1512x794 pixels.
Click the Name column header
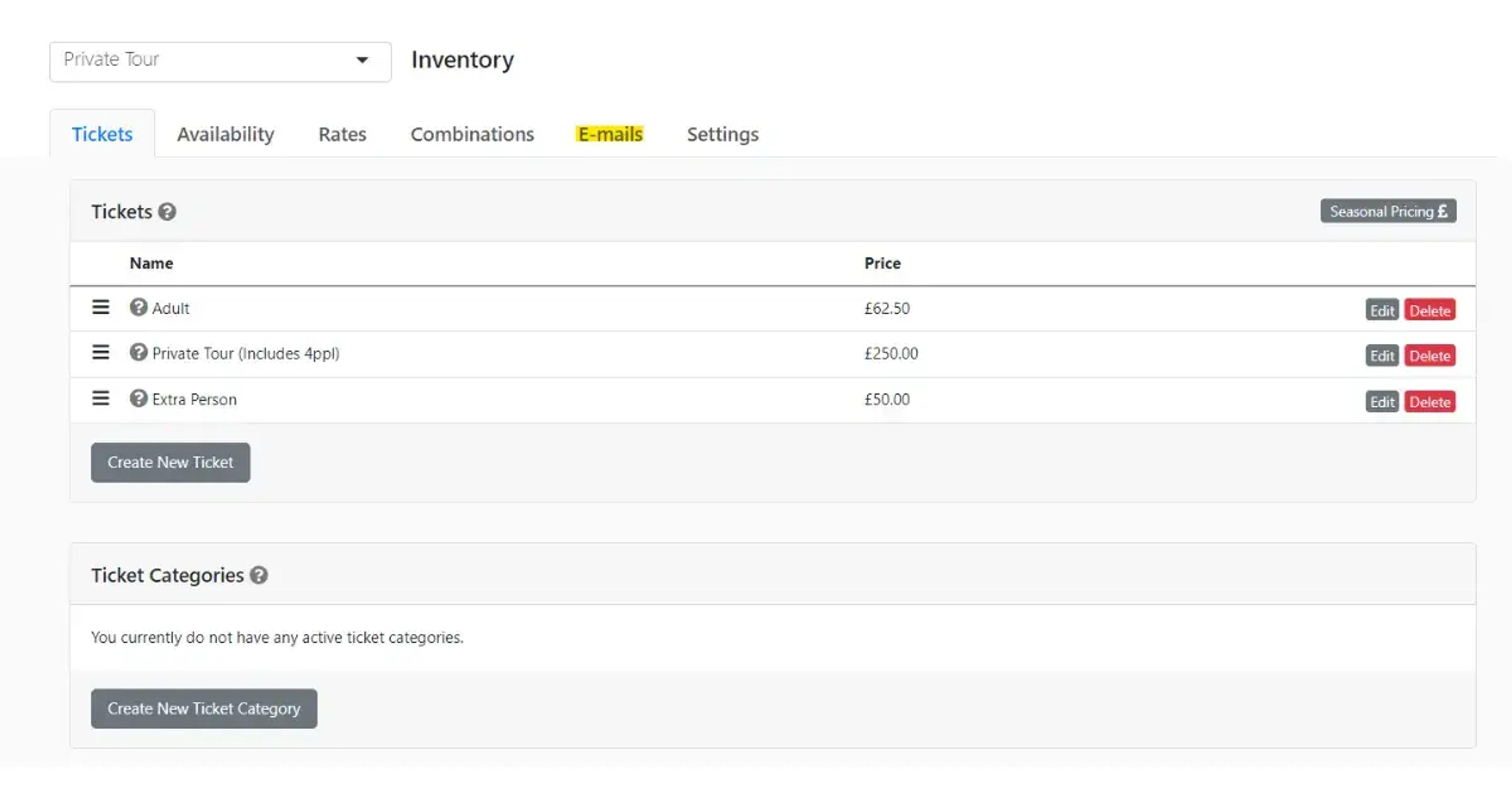(x=152, y=263)
